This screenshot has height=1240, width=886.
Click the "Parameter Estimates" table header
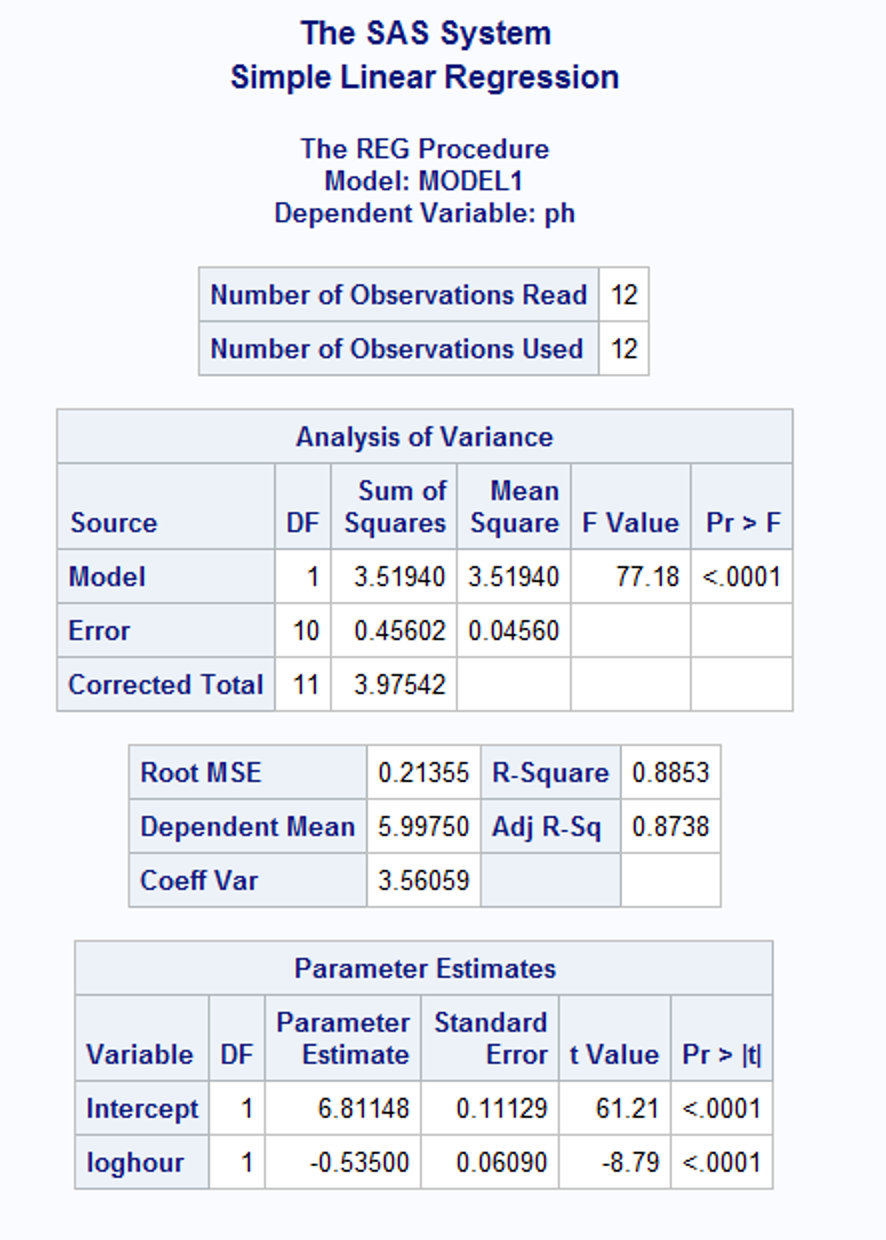coord(425,969)
